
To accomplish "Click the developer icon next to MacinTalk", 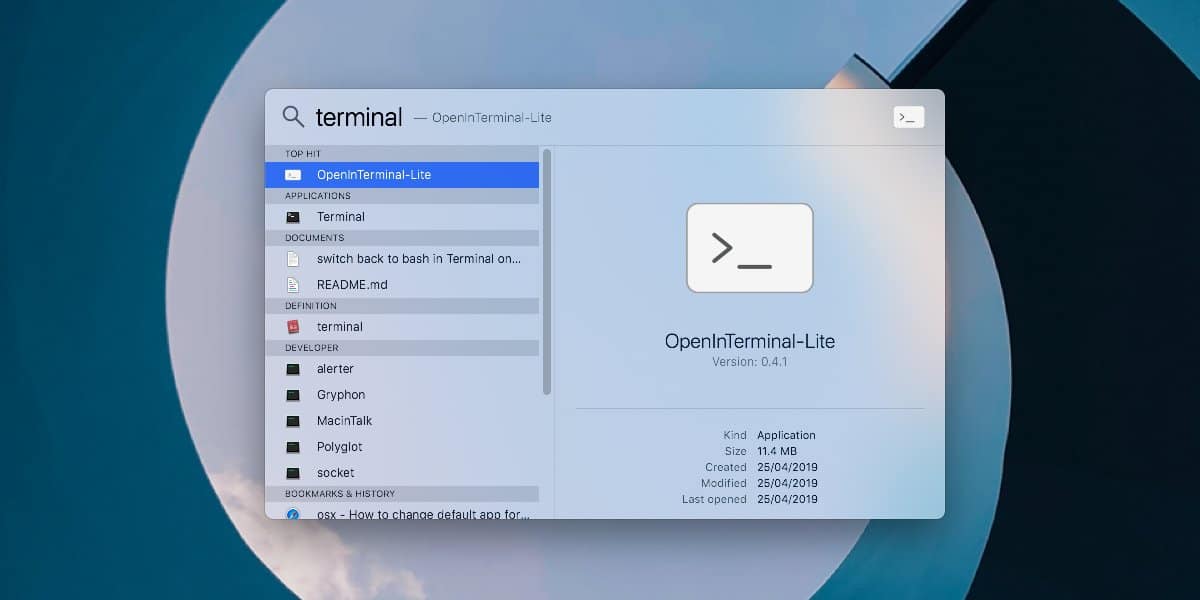I will click(x=293, y=420).
